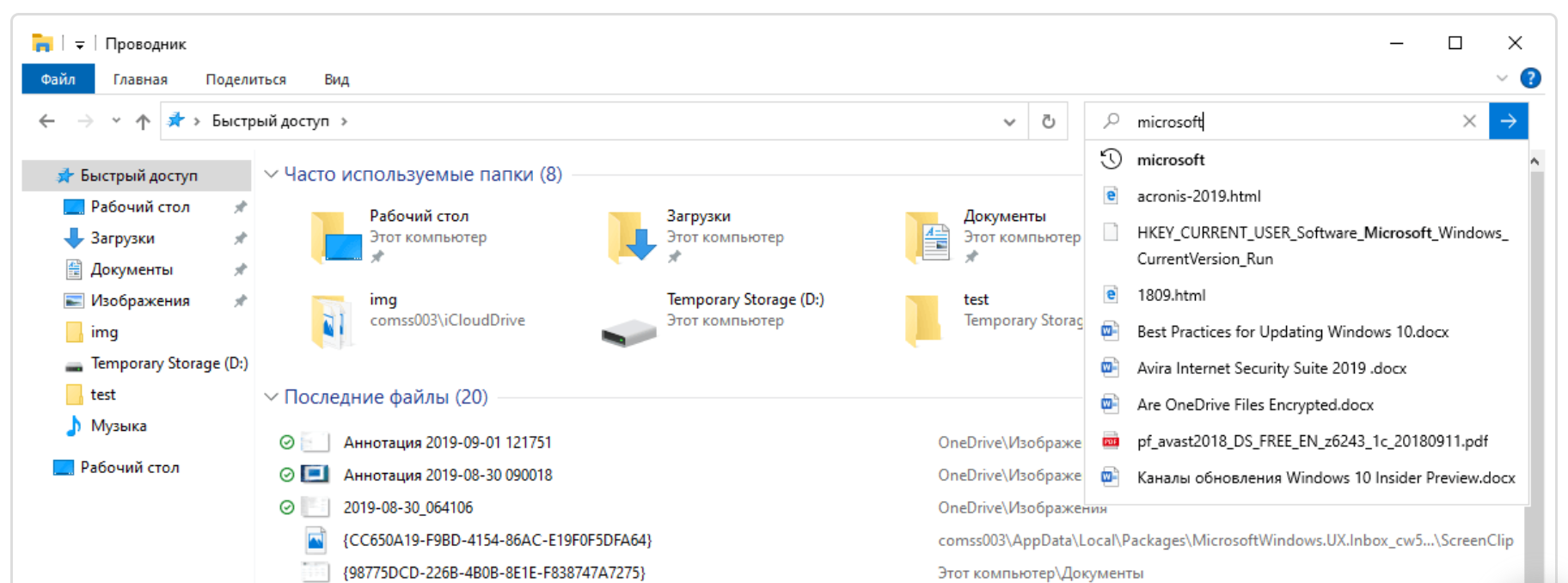Expand the ribbon with the chevron
1568x583 pixels.
coord(1502,78)
